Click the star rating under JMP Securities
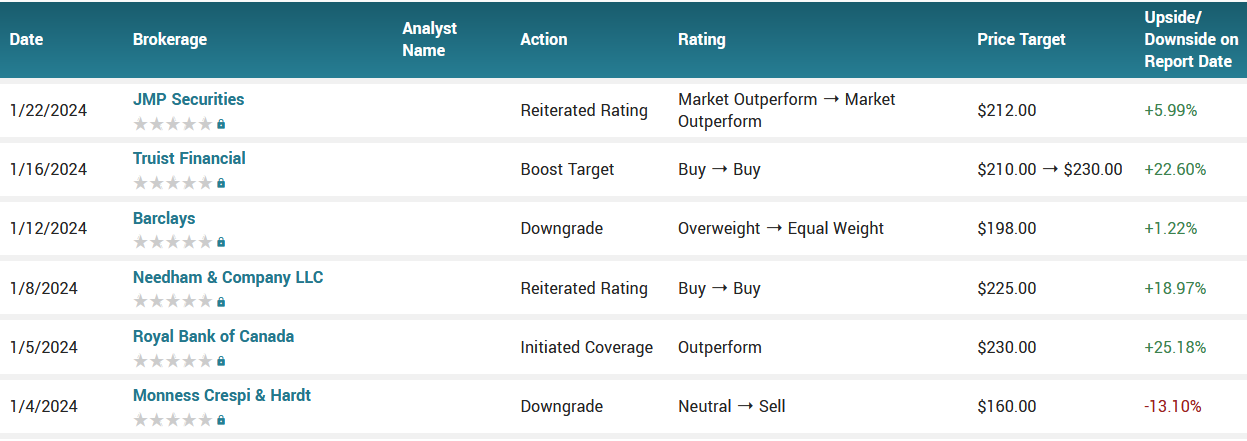This screenshot has height=441, width=1247. pyautogui.click(x=173, y=124)
